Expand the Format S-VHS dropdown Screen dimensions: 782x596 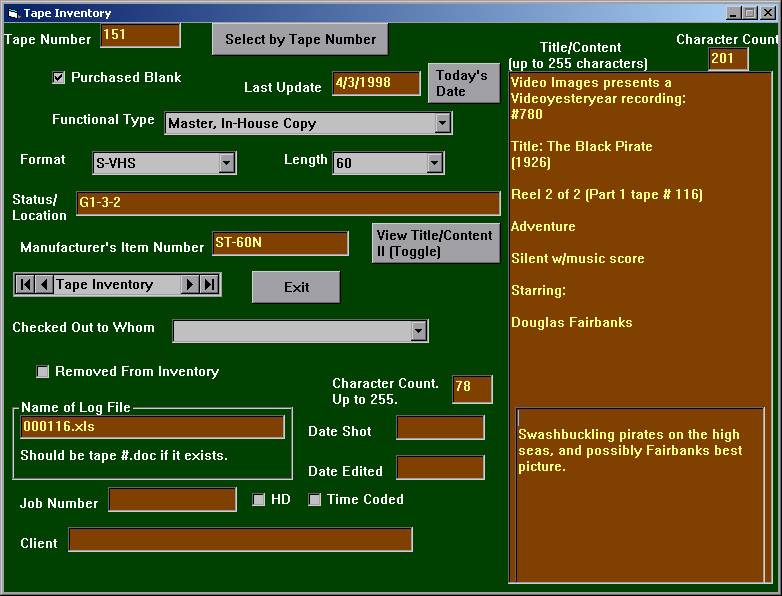pos(227,162)
